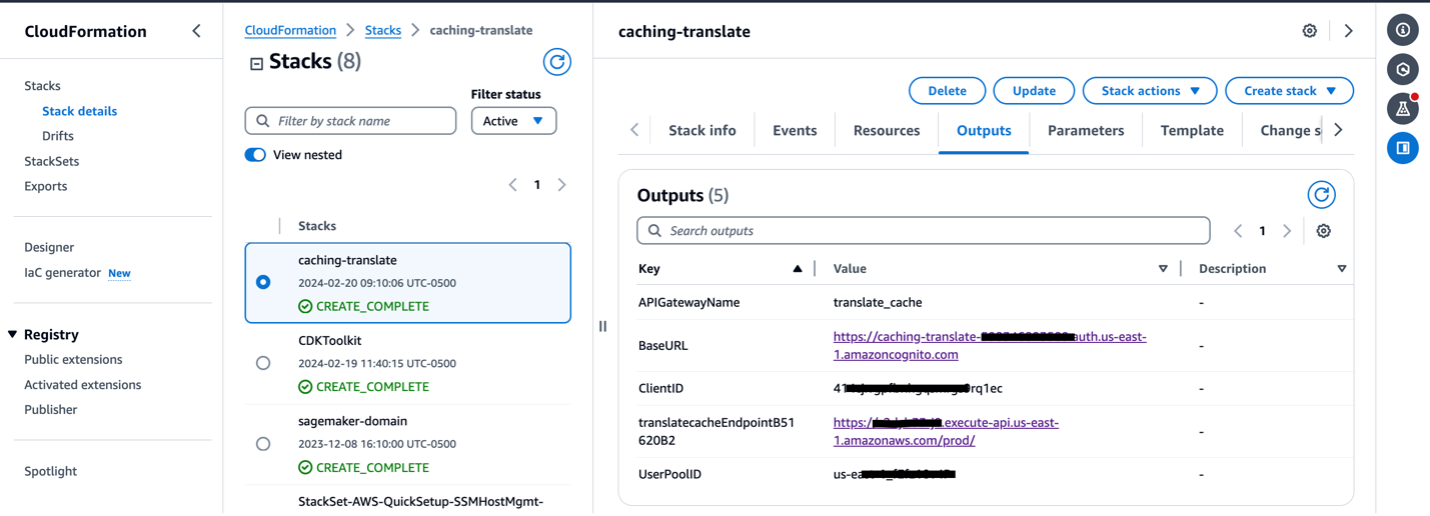Open Stacks in the sidebar

tap(42, 86)
